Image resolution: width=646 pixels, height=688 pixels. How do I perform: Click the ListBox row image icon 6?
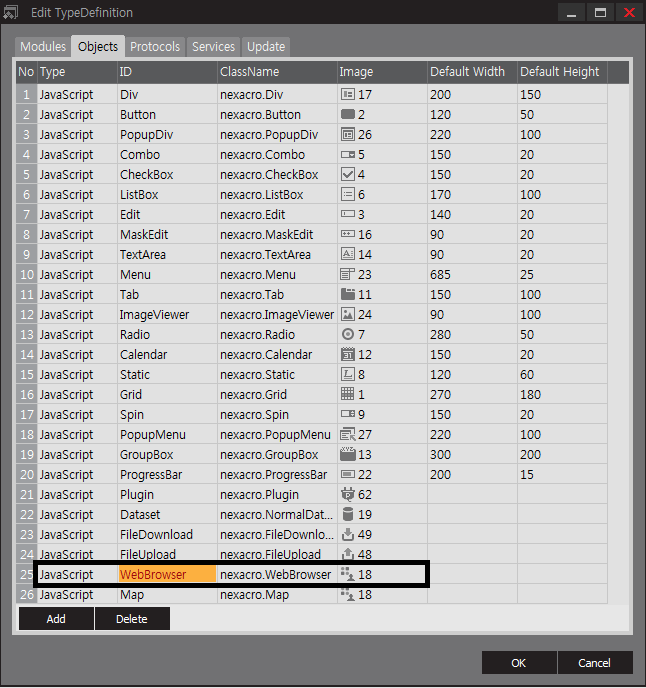tap(348, 194)
